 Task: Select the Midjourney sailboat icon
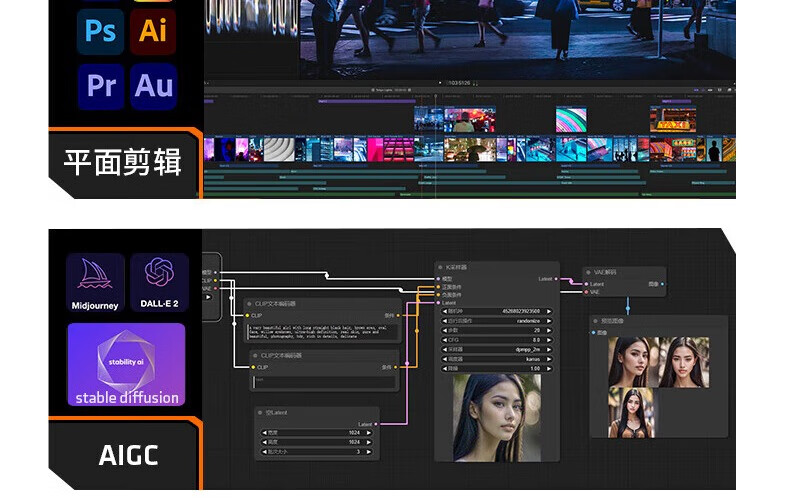95,281
